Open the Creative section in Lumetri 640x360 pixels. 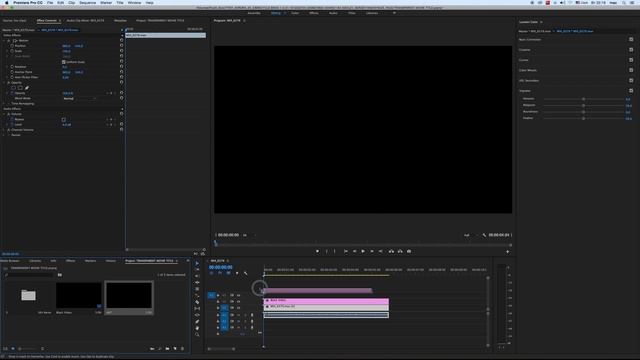click(524, 50)
